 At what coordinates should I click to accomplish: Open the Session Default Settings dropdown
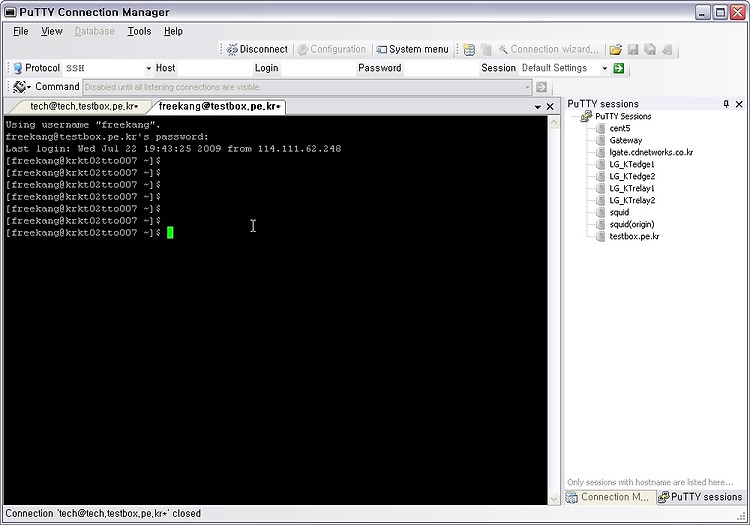coord(605,68)
